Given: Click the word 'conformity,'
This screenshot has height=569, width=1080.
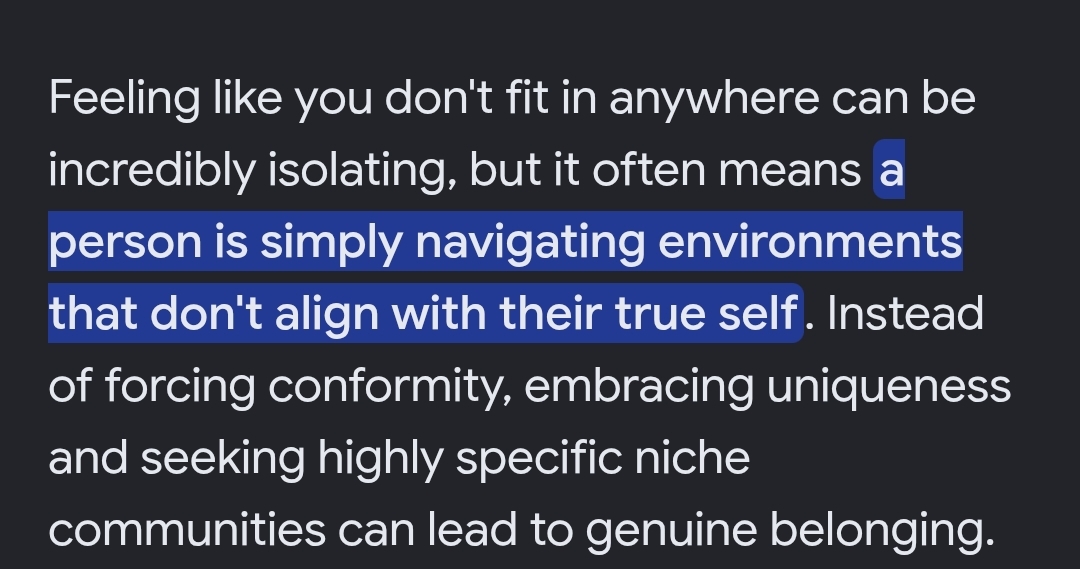Looking at the screenshot, I should tap(389, 385).
